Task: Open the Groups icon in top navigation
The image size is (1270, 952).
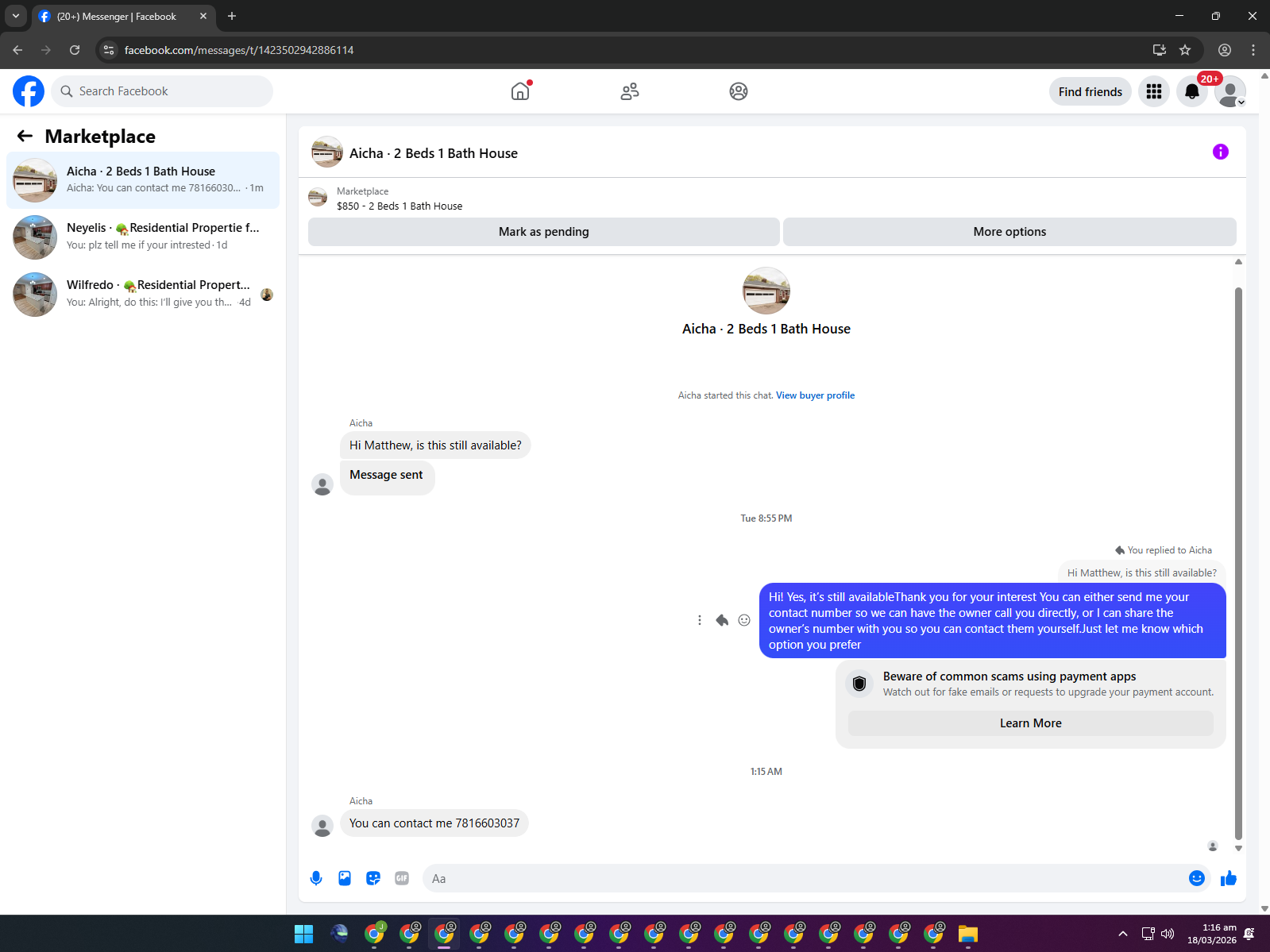Action: tap(739, 91)
